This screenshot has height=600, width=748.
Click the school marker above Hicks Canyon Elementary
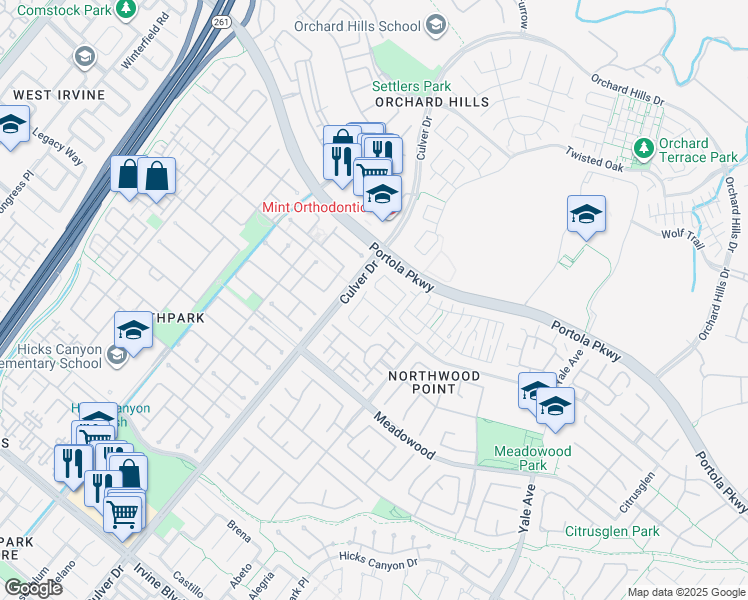pyautogui.click(x=134, y=333)
